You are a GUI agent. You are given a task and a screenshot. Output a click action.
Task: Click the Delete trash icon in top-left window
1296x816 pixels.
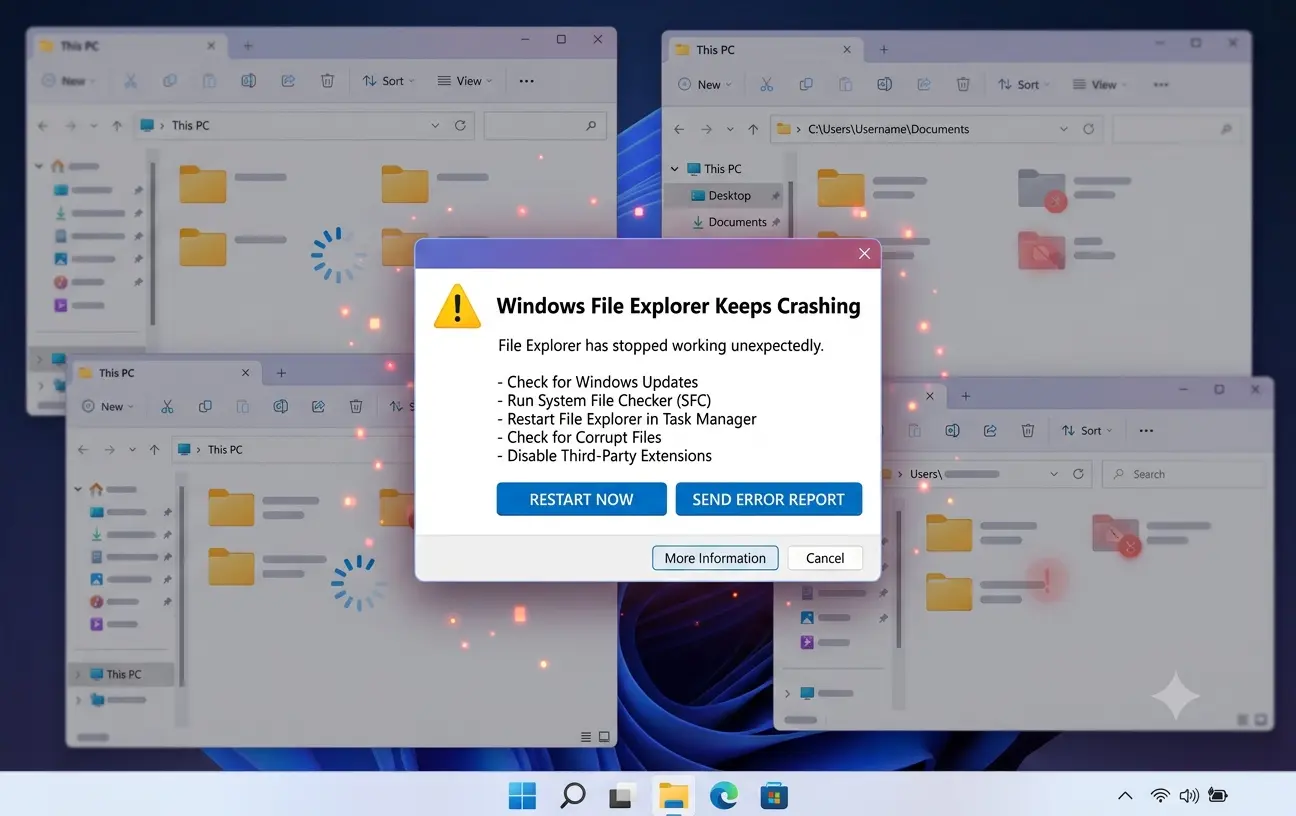click(x=327, y=81)
